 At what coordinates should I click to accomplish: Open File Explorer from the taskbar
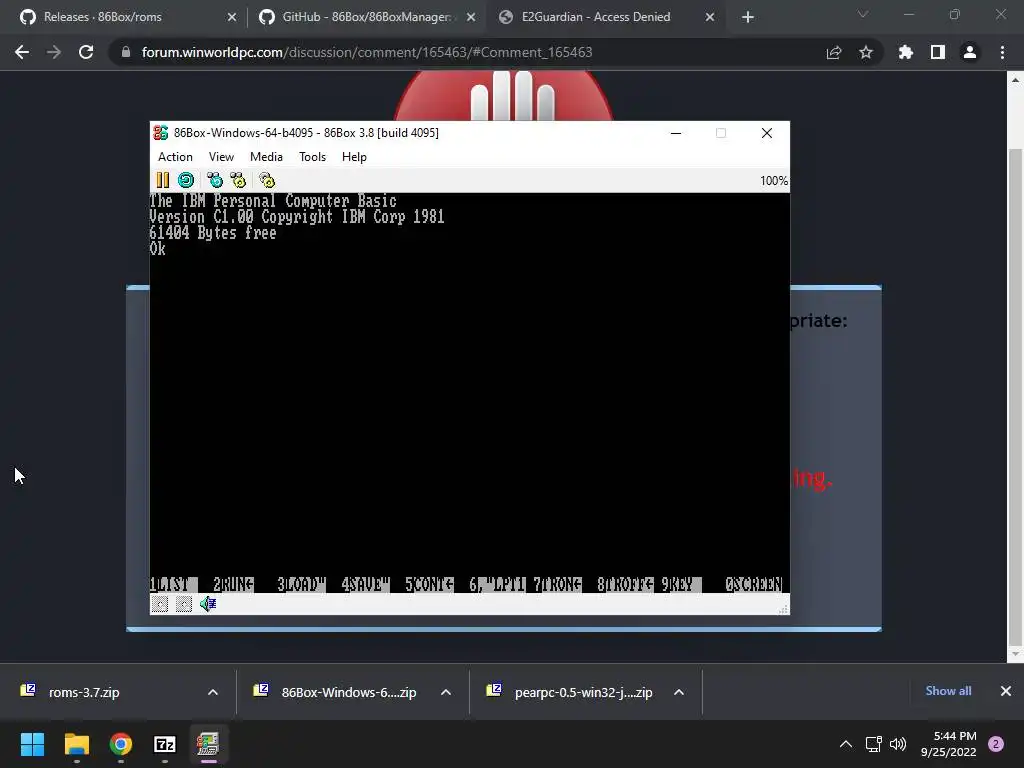click(x=76, y=744)
